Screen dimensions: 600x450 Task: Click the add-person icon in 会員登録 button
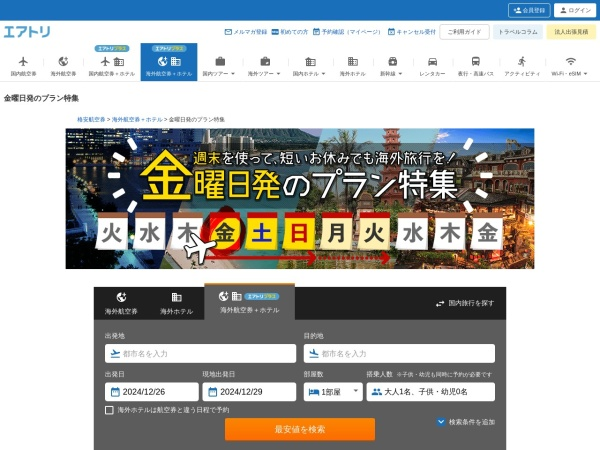(x=517, y=10)
